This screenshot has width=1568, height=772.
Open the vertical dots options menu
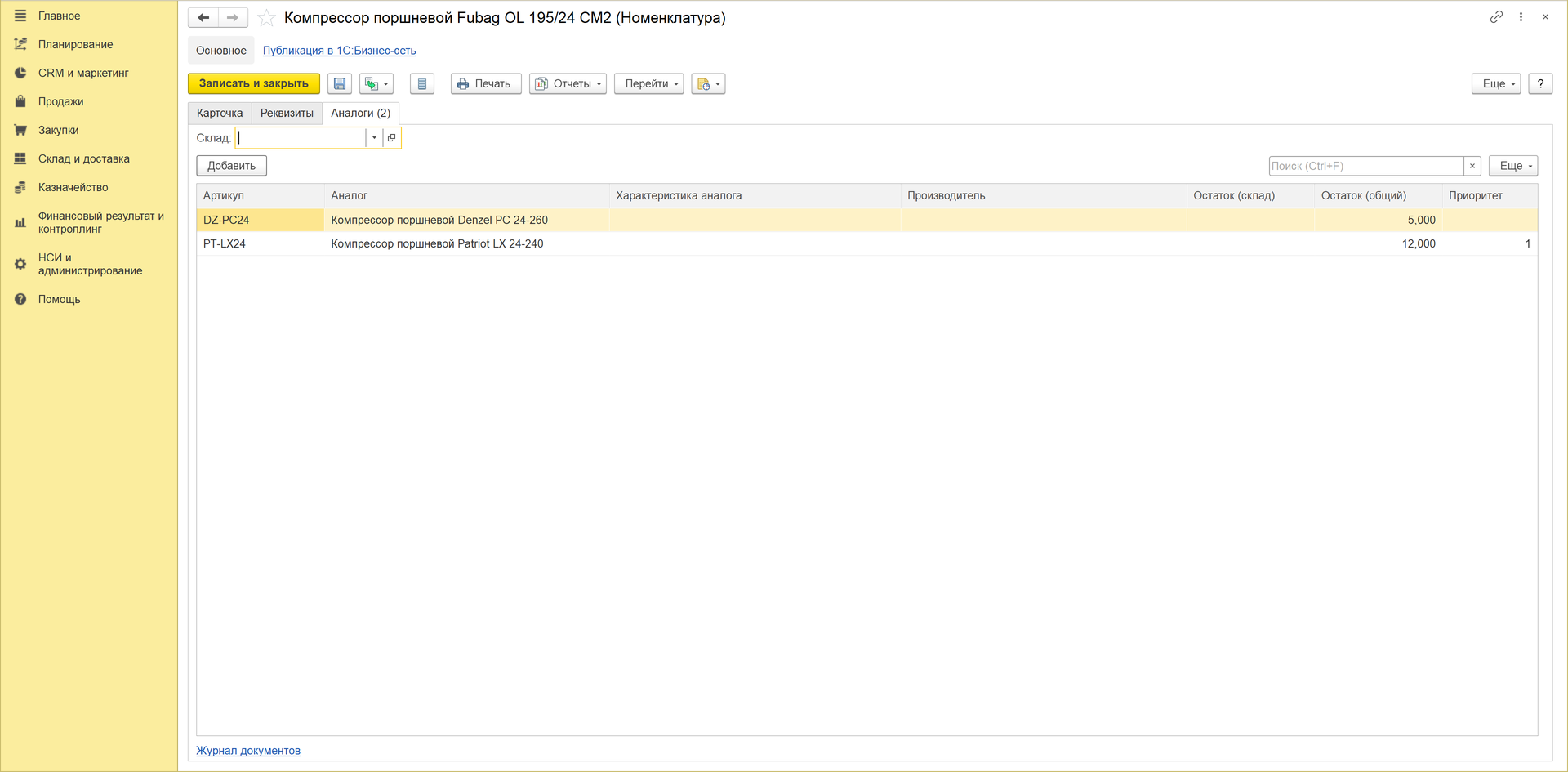[x=1521, y=16]
